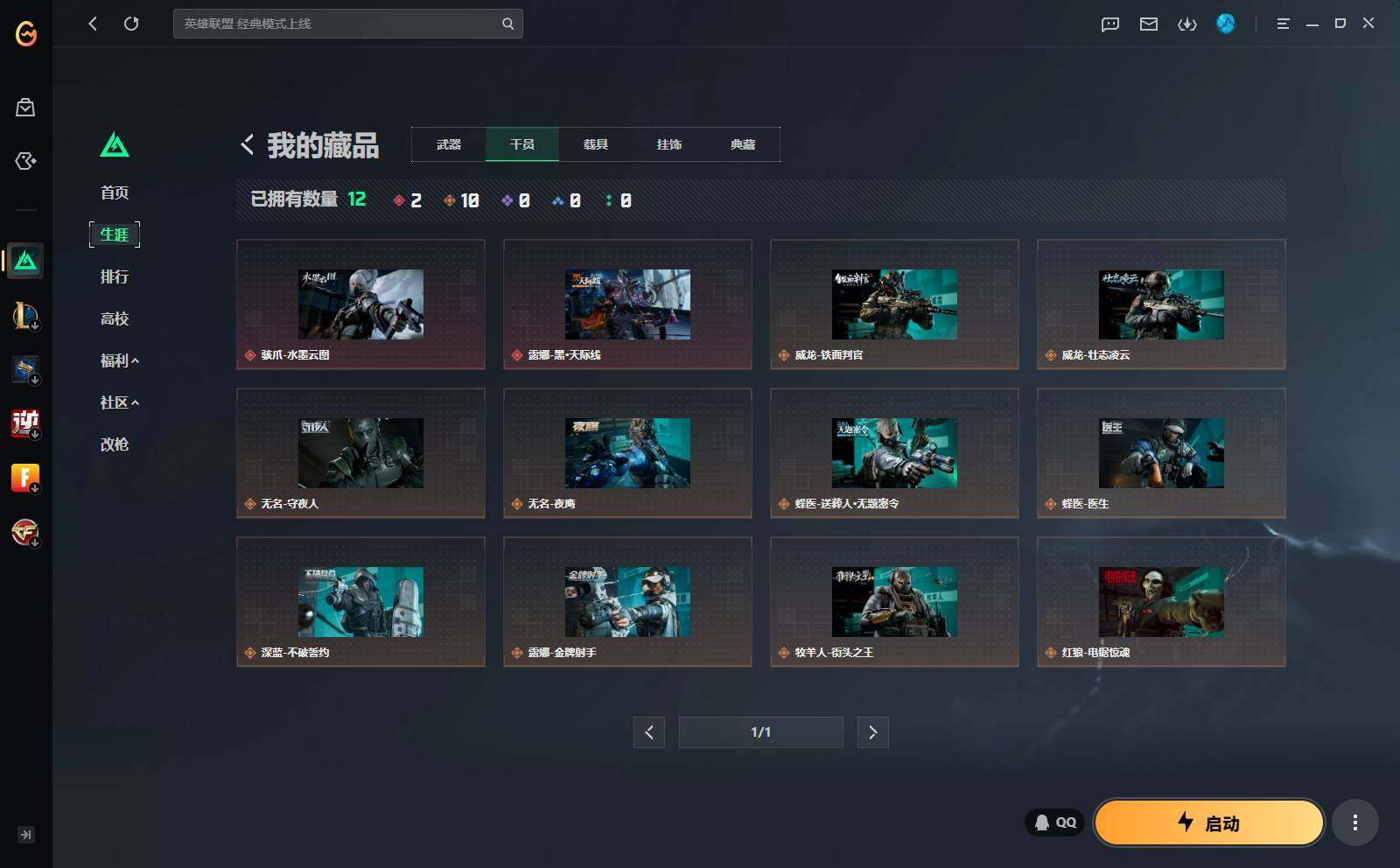Open the 威龙-铁面判官 operator card
1400x868 pixels.
(894, 304)
